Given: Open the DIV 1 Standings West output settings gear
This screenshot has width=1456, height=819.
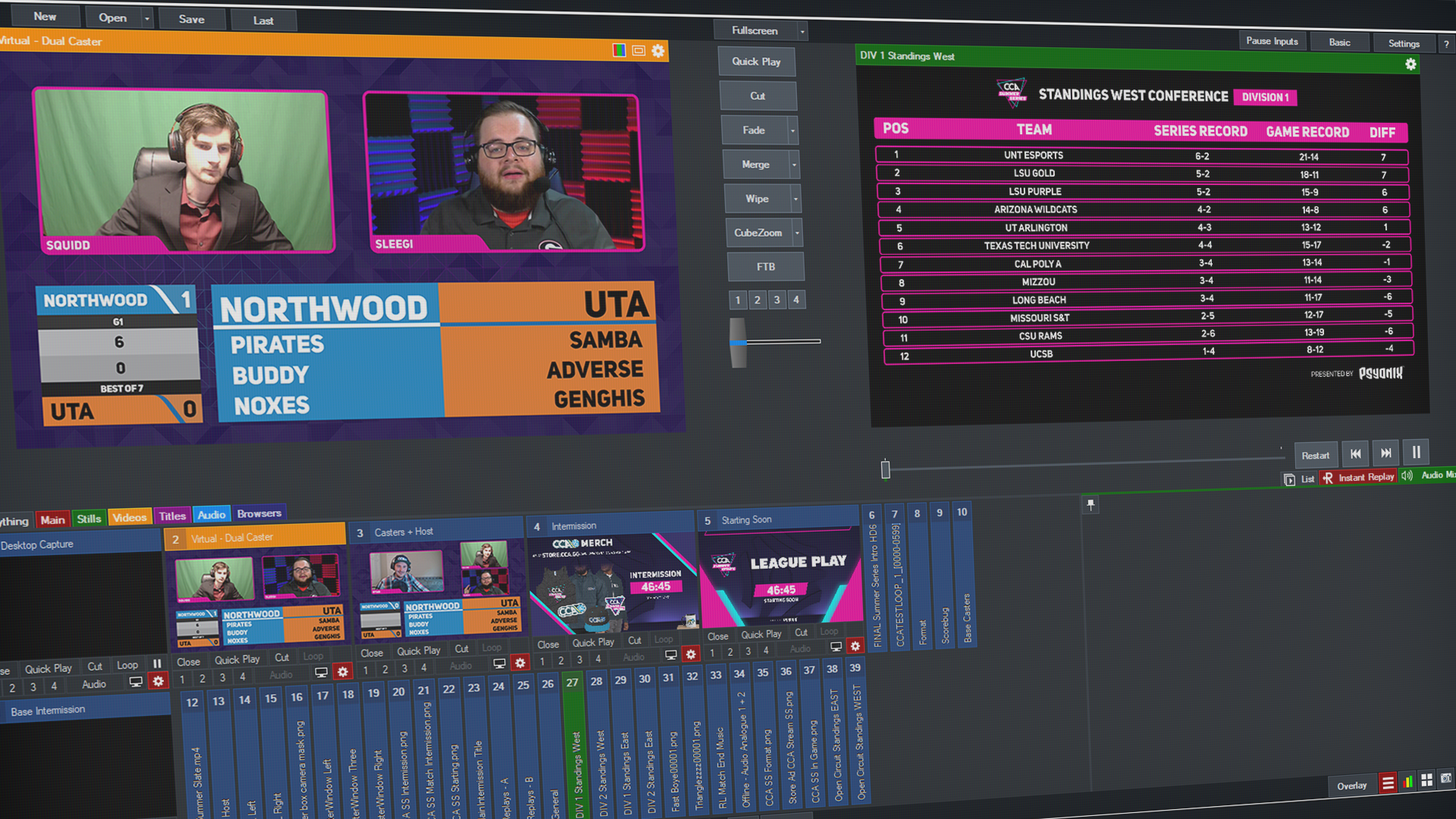Looking at the screenshot, I should click(1410, 64).
